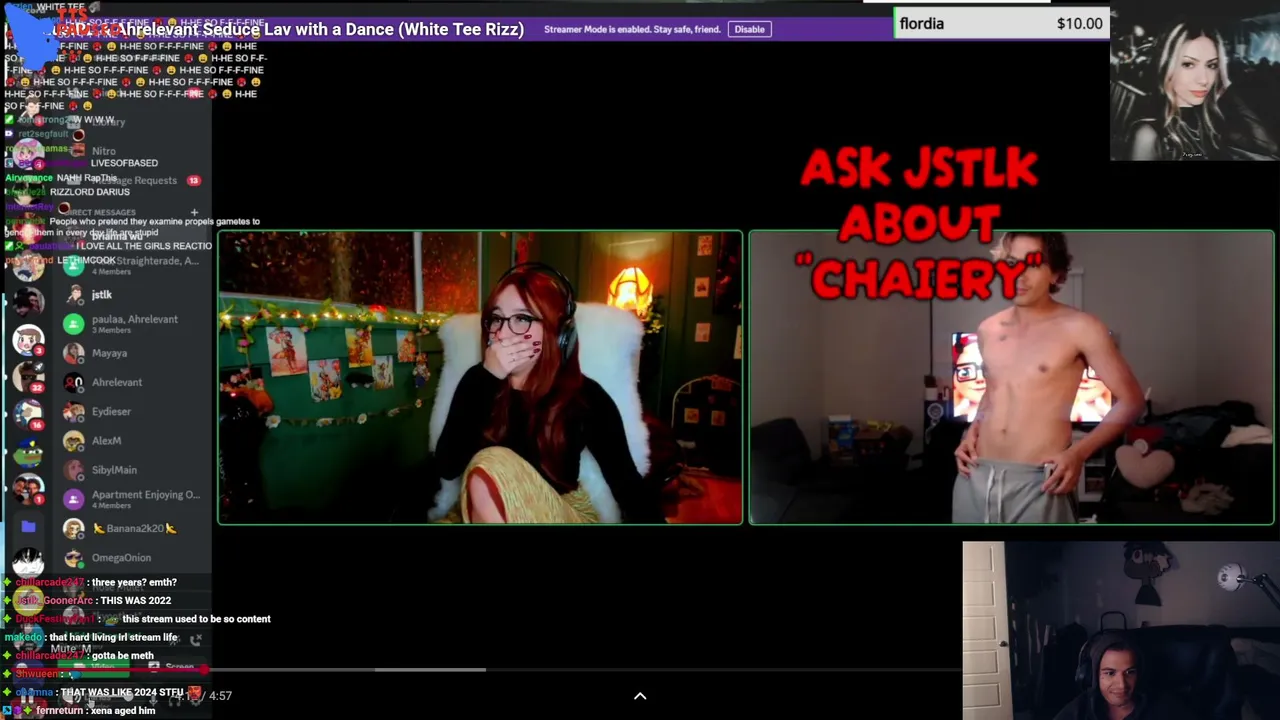Click jstlk's avatar in the DM list
Screen dimensions: 1280x720
[x=73, y=295]
